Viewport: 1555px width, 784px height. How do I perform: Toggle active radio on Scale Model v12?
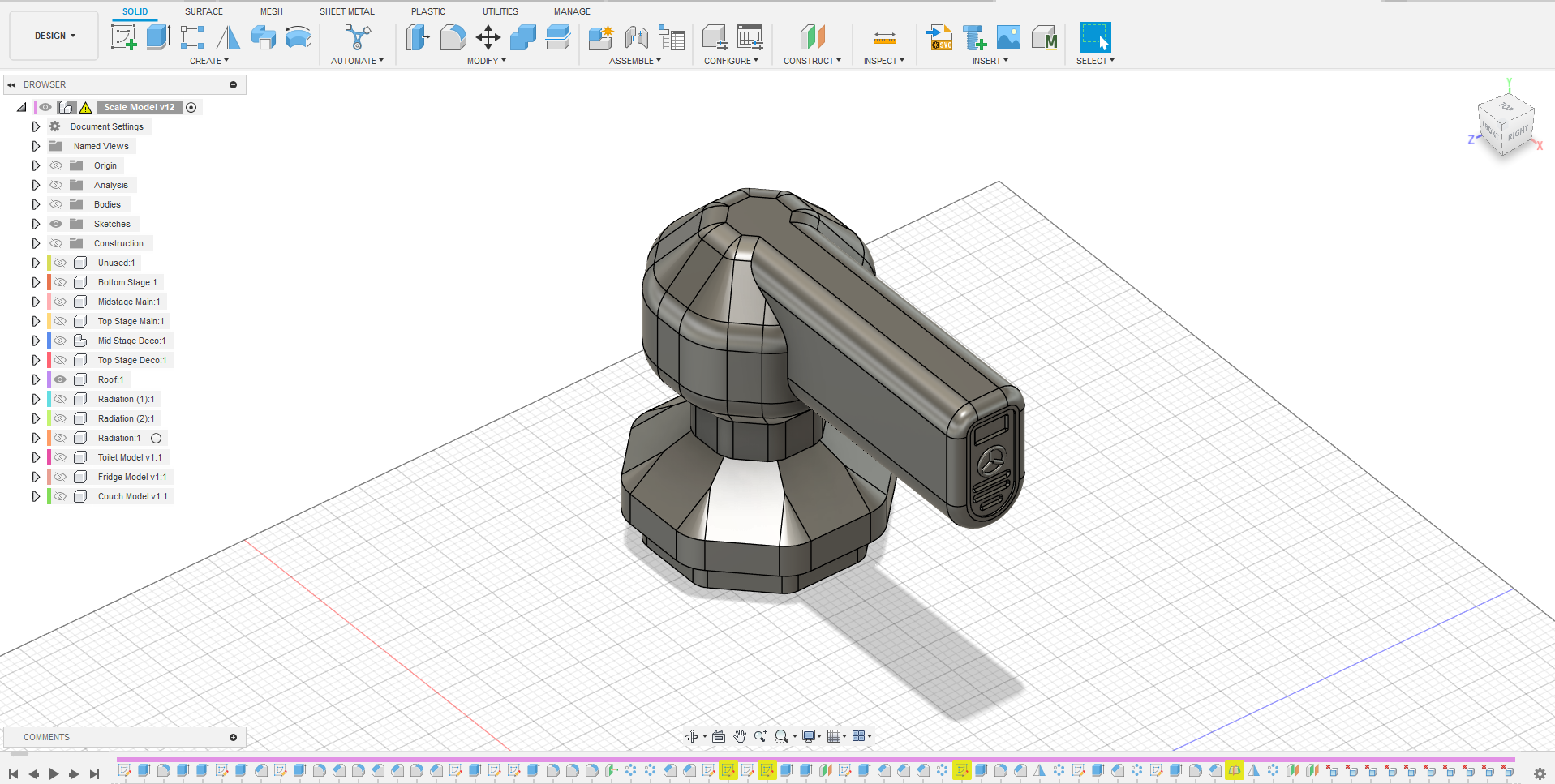pos(191,107)
